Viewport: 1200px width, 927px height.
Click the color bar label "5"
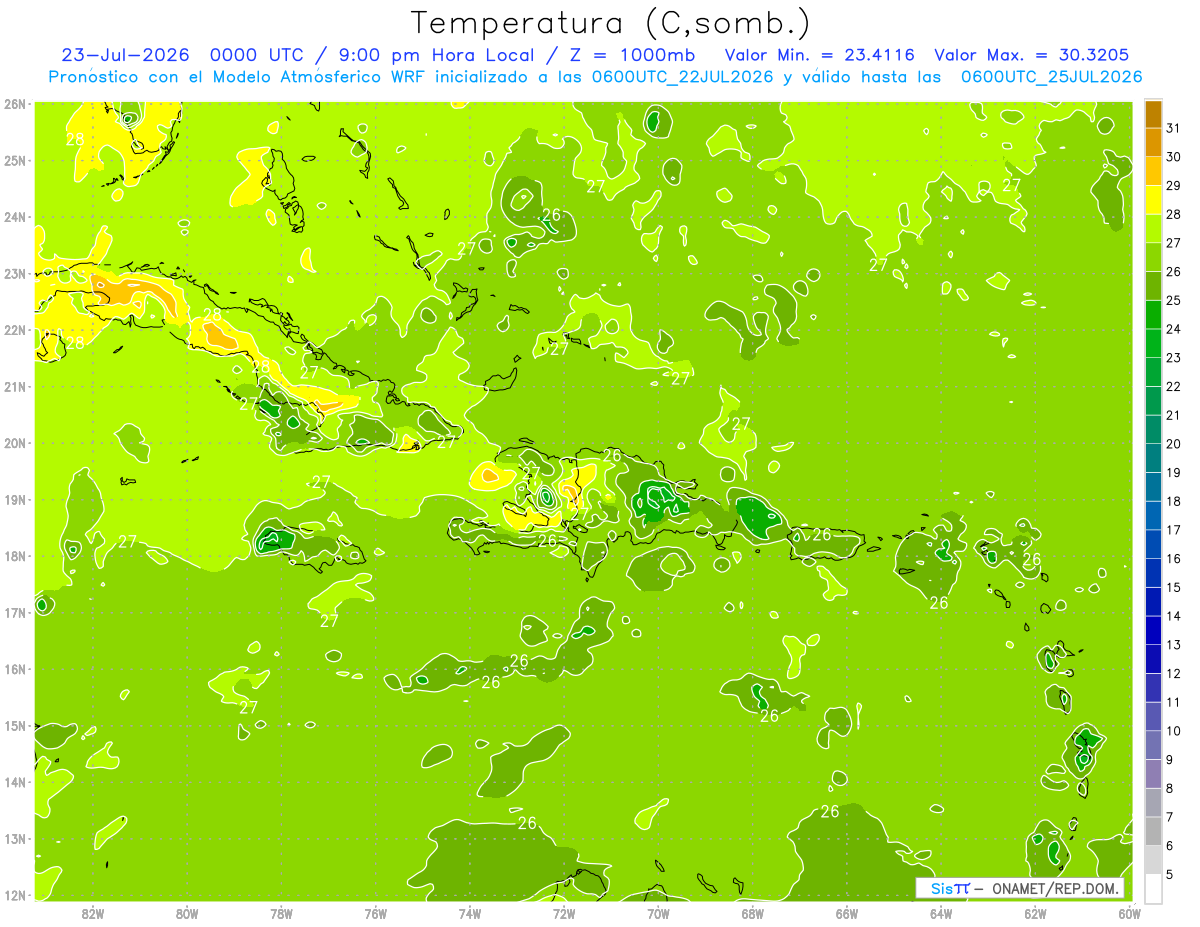[1170, 874]
